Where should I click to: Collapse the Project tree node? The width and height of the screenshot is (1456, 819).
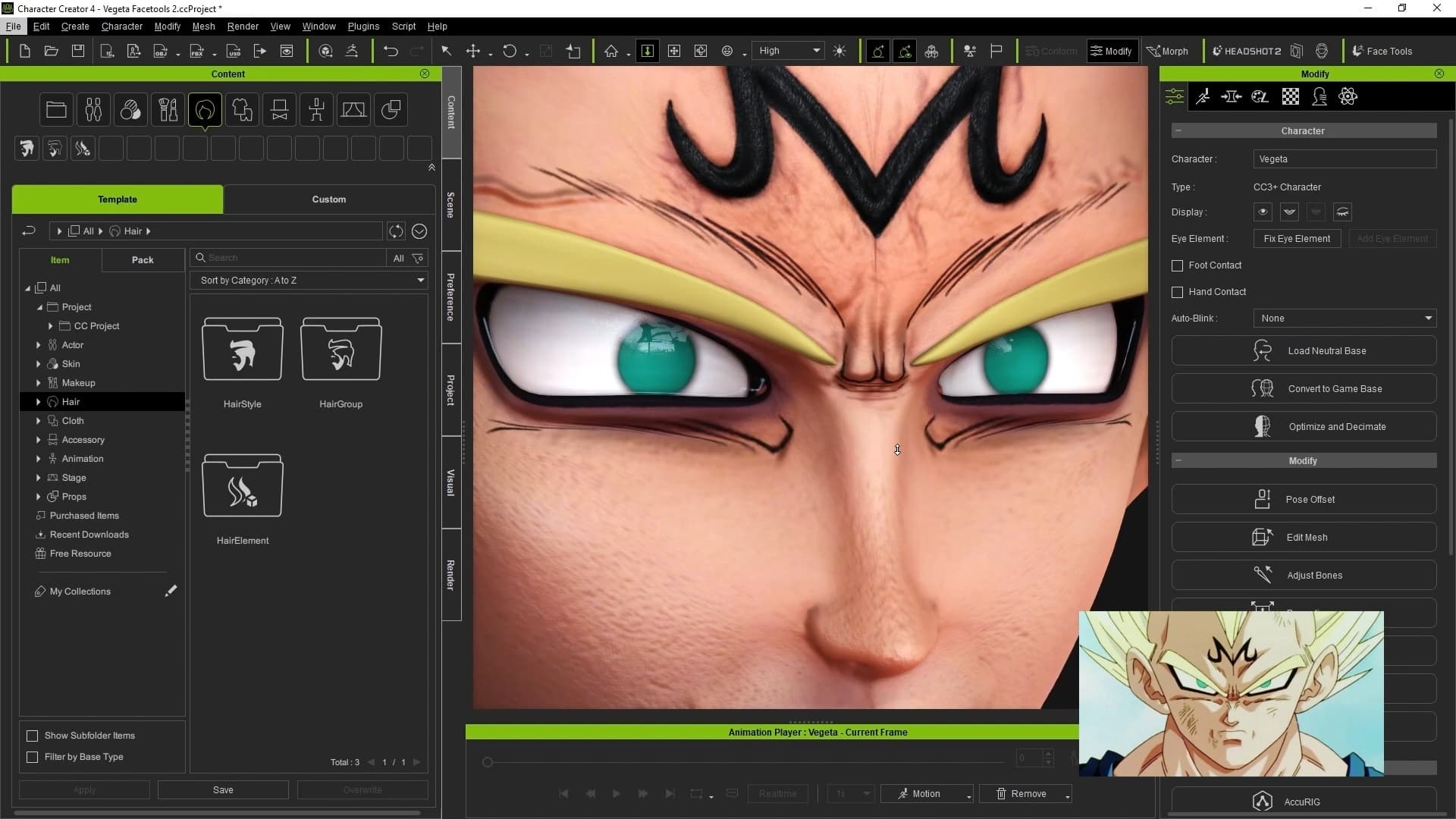(x=39, y=307)
